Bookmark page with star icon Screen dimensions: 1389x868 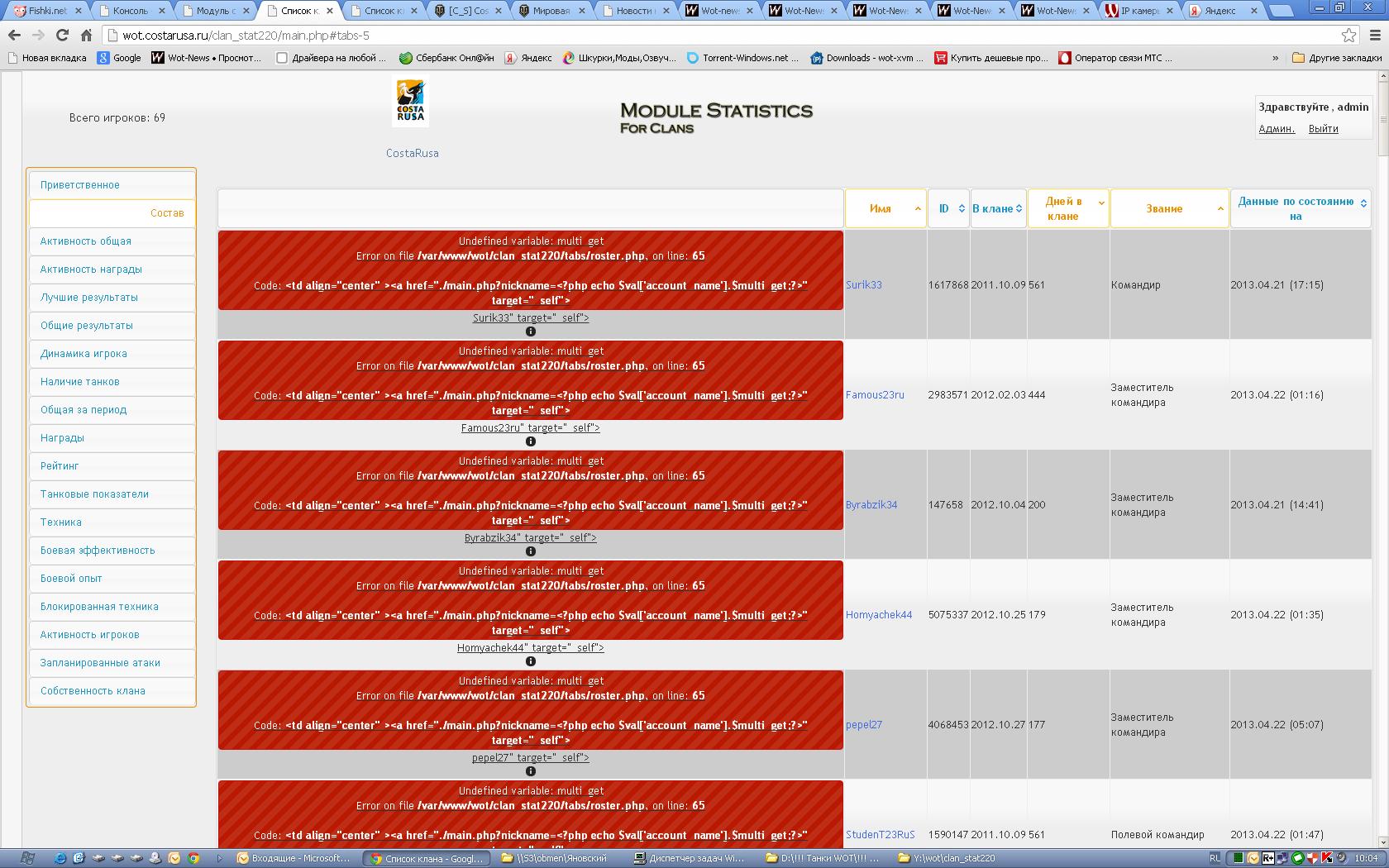click(x=1348, y=36)
